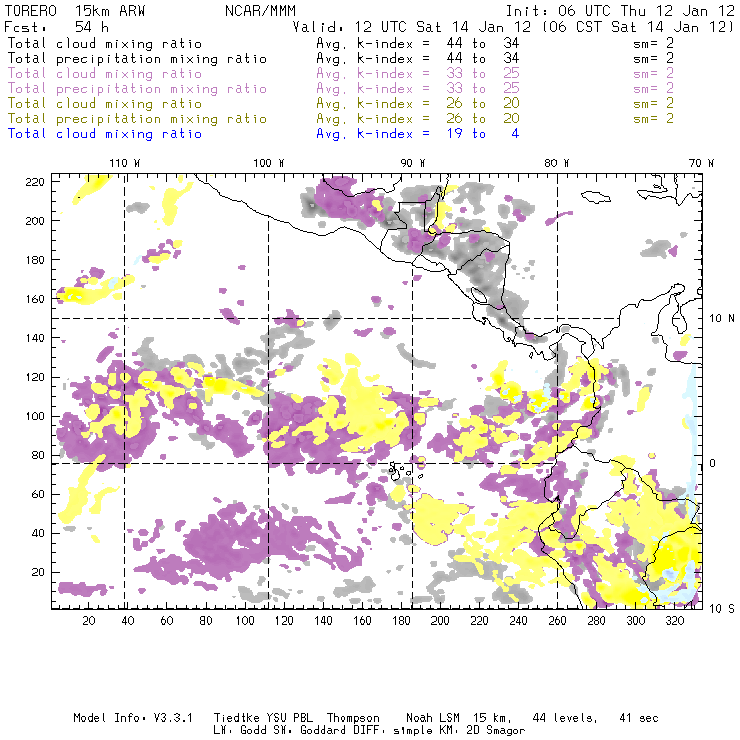Click the "80 W" longitude label

[x=557, y=163]
